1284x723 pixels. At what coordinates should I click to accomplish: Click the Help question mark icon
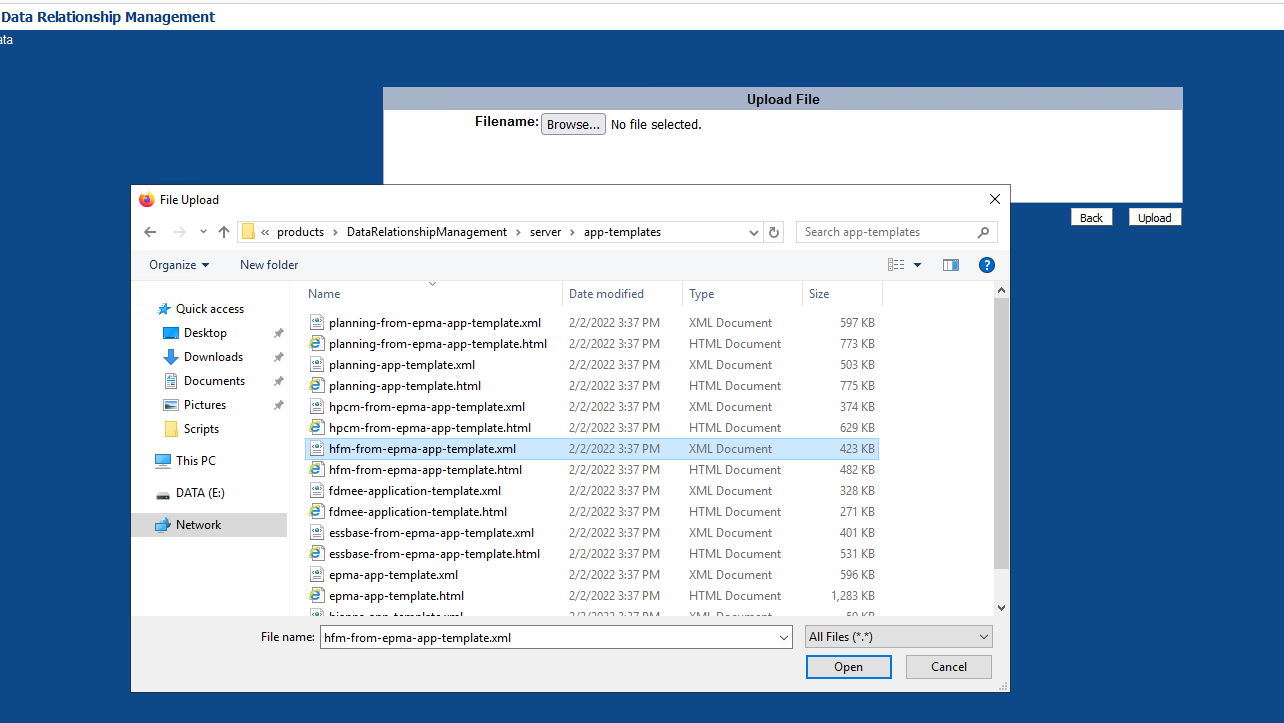click(986, 265)
